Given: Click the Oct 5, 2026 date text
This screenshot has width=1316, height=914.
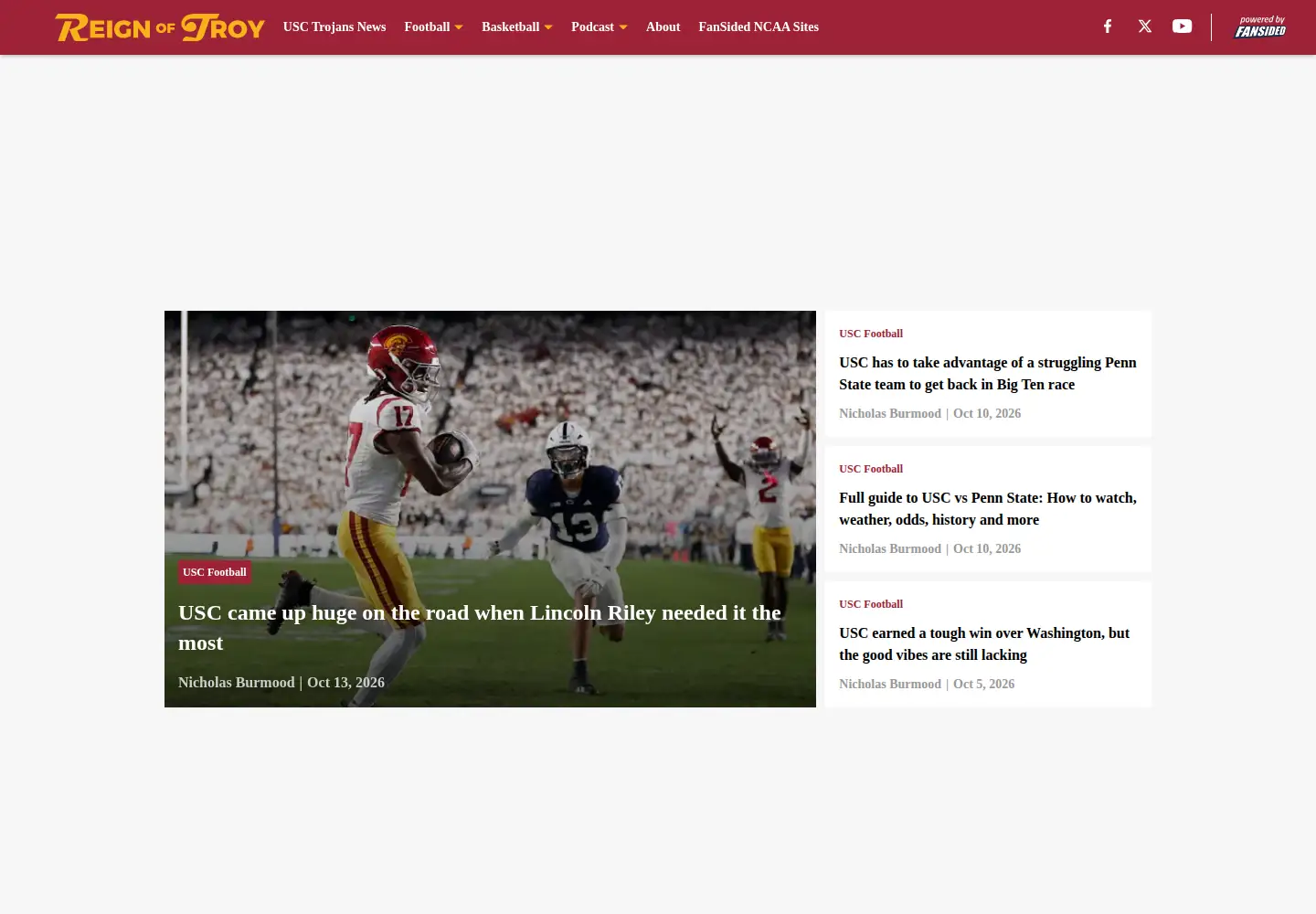Looking at the screenshot, I should click(984, 685).
